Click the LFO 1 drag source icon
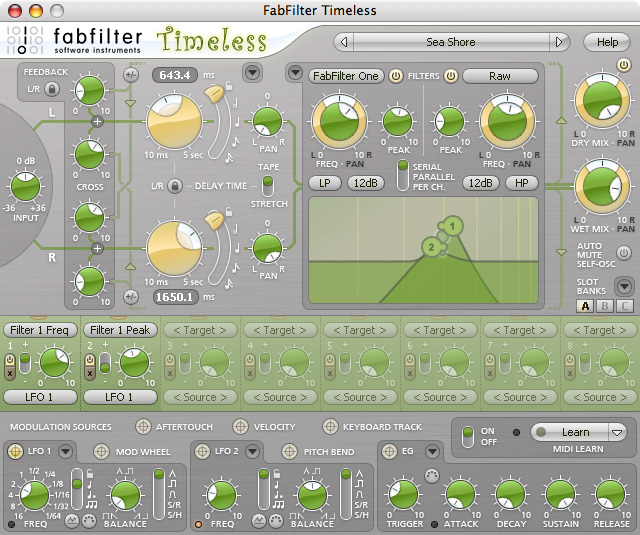Screen dimensions: 640x535 pyautogui.click(x=15, y=451)
